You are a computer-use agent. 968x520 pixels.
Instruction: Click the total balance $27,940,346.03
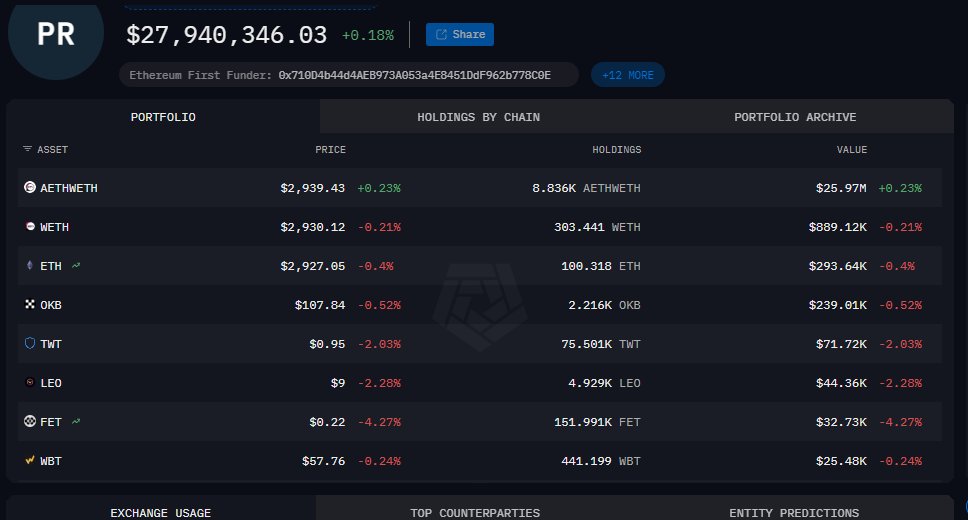pos(227,35)
